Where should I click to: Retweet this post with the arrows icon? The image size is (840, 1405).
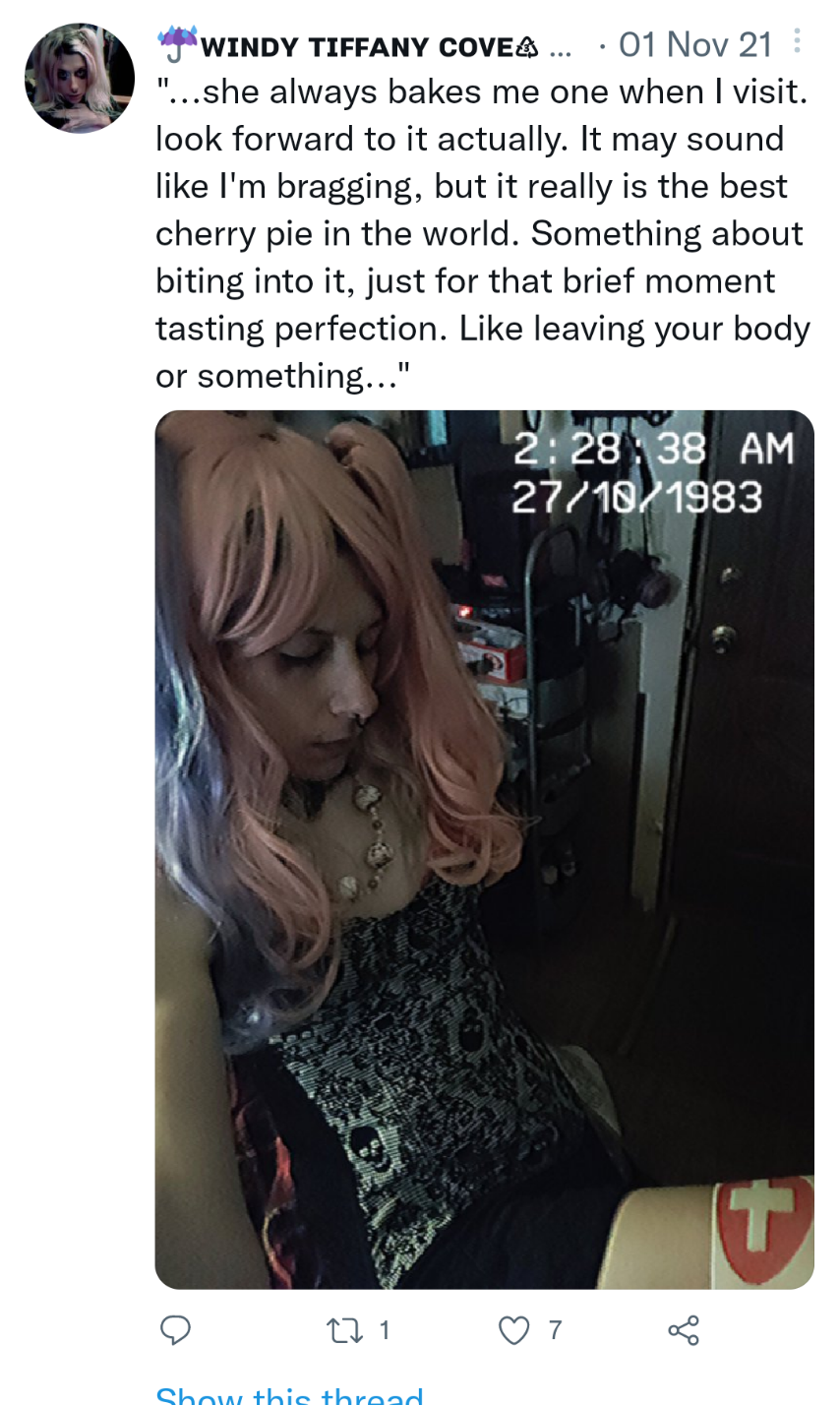343,1330
